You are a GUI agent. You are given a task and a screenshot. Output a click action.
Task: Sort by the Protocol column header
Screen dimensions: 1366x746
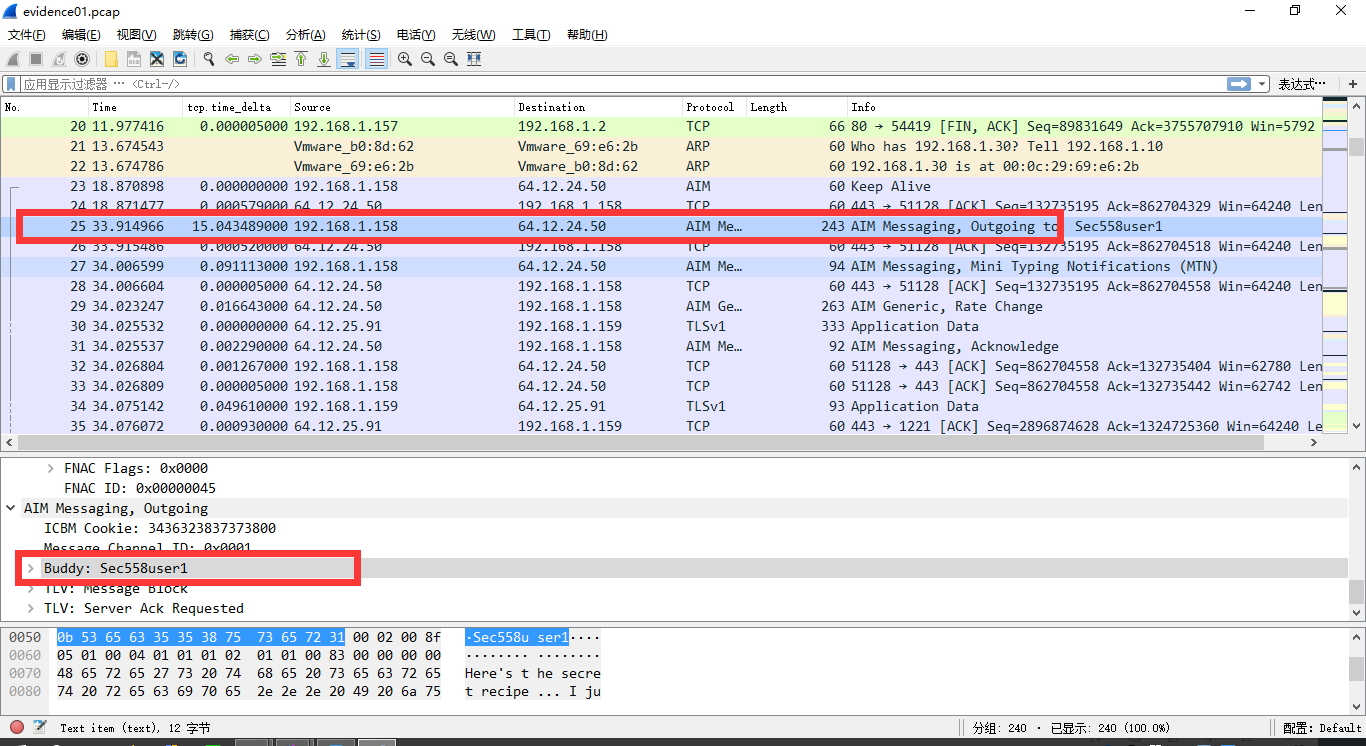tap(713, 107)
